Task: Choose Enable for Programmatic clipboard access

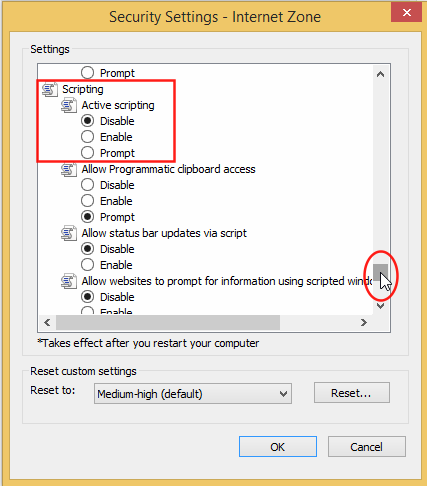Action: click(x=87, y=201)
